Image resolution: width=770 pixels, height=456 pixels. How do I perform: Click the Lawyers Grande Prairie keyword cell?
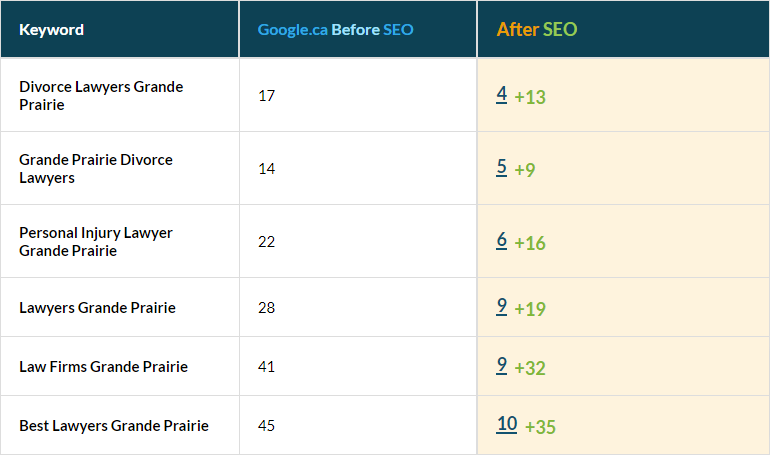97,307
